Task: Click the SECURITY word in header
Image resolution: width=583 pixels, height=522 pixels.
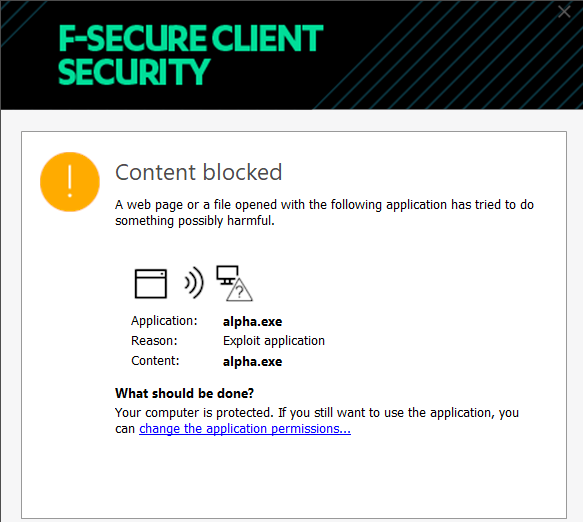Action: 134,72
